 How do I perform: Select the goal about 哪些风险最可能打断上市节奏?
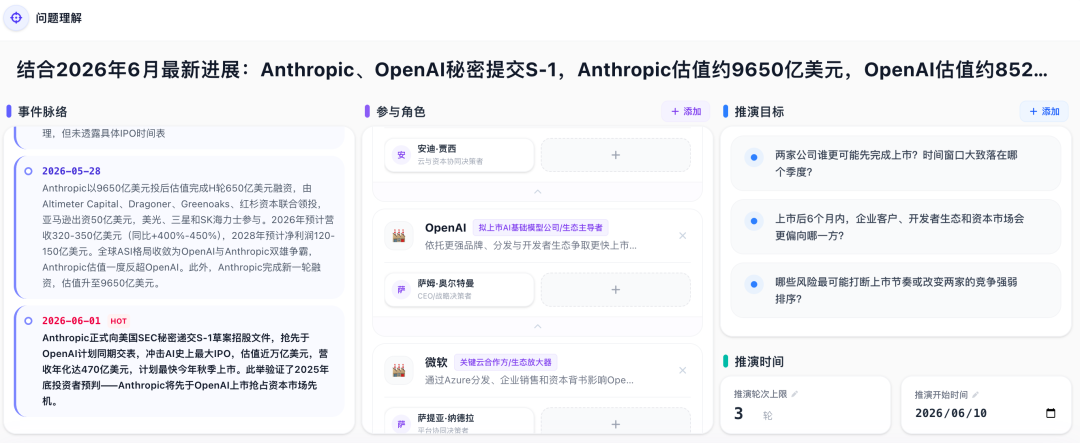pyautogui.click(x=895, y=290)
